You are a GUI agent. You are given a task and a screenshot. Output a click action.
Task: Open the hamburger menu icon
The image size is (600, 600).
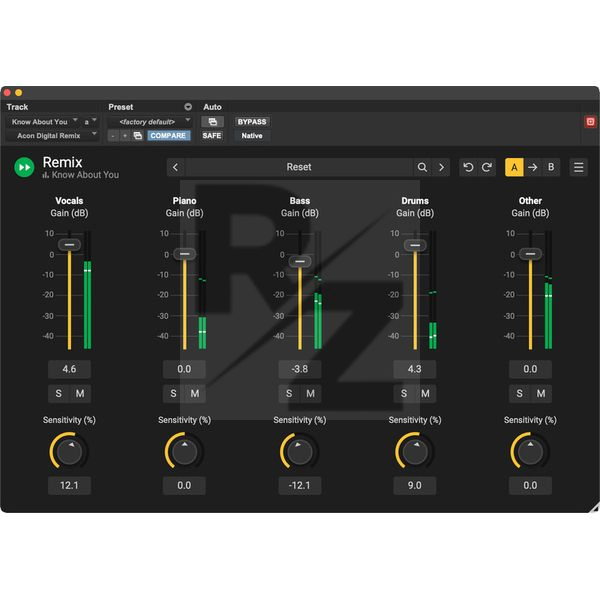click(x=578, y=167)
